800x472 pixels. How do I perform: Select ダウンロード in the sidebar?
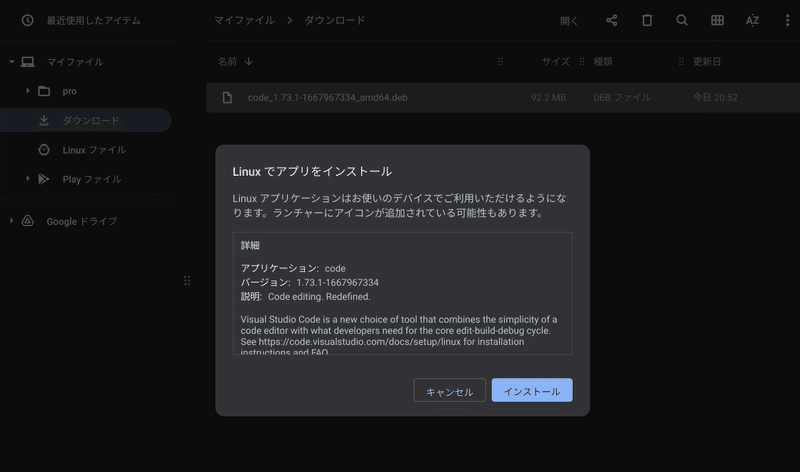(86, 120)
